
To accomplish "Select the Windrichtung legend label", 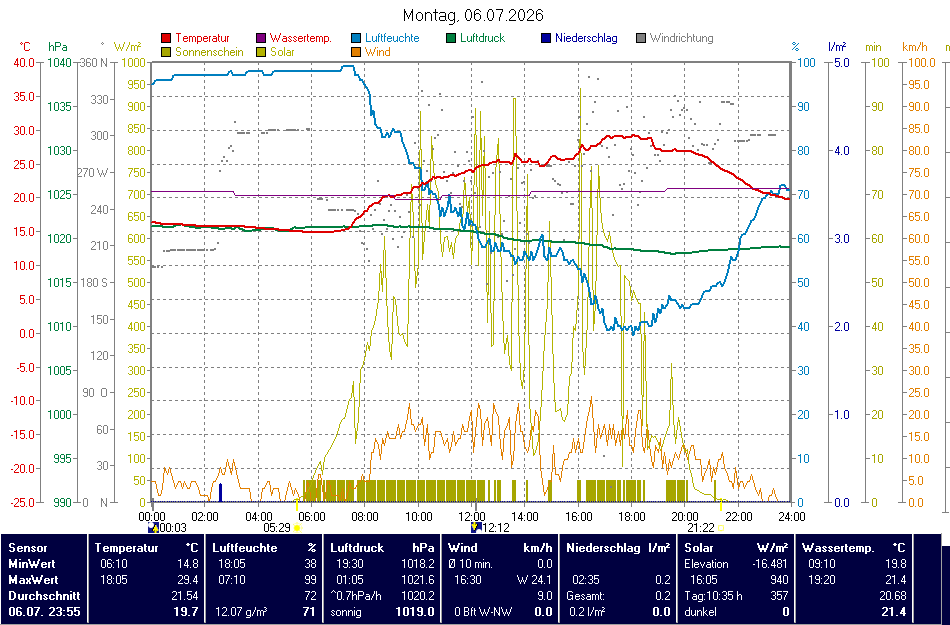I will (682, 38).
